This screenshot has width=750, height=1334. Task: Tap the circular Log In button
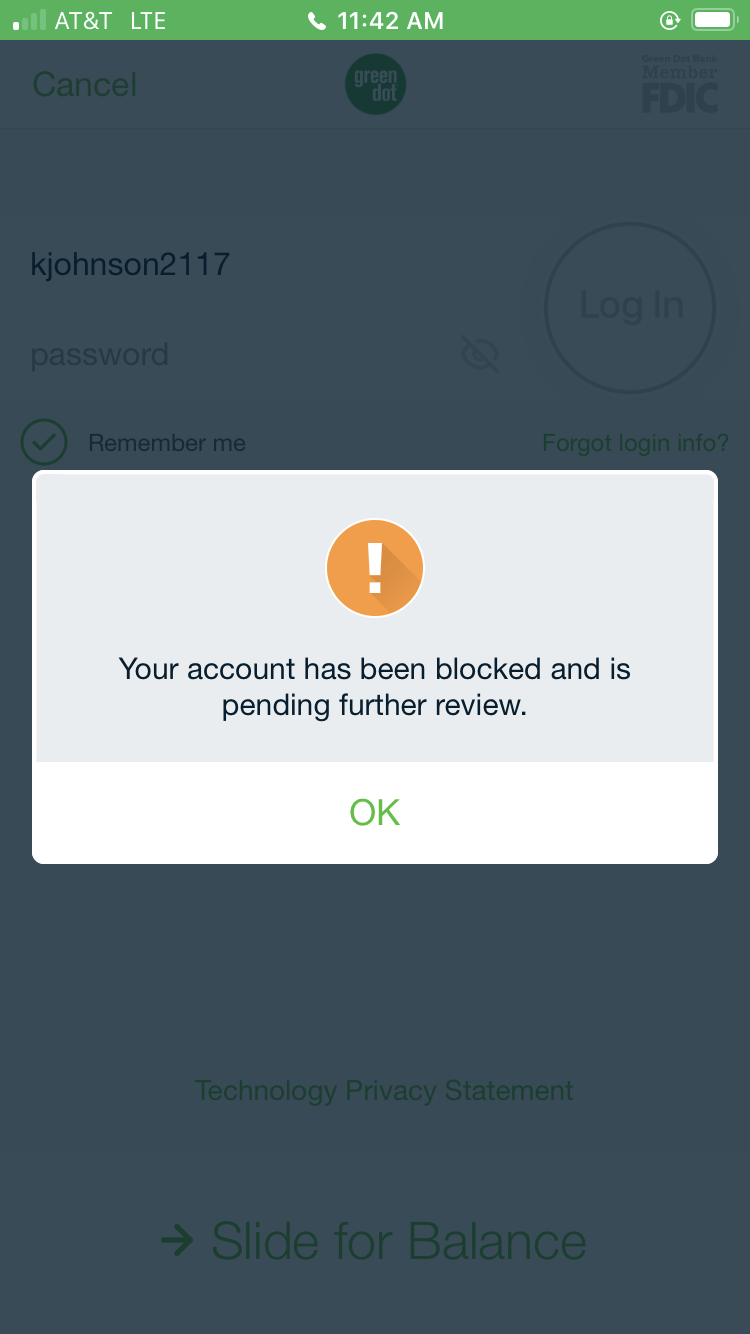(630, 307)
